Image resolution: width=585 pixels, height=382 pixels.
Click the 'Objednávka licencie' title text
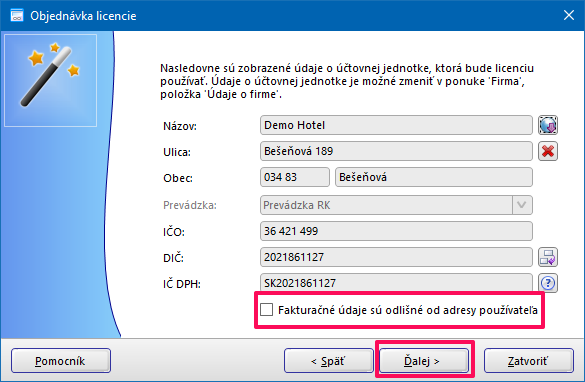coord(83,16)
